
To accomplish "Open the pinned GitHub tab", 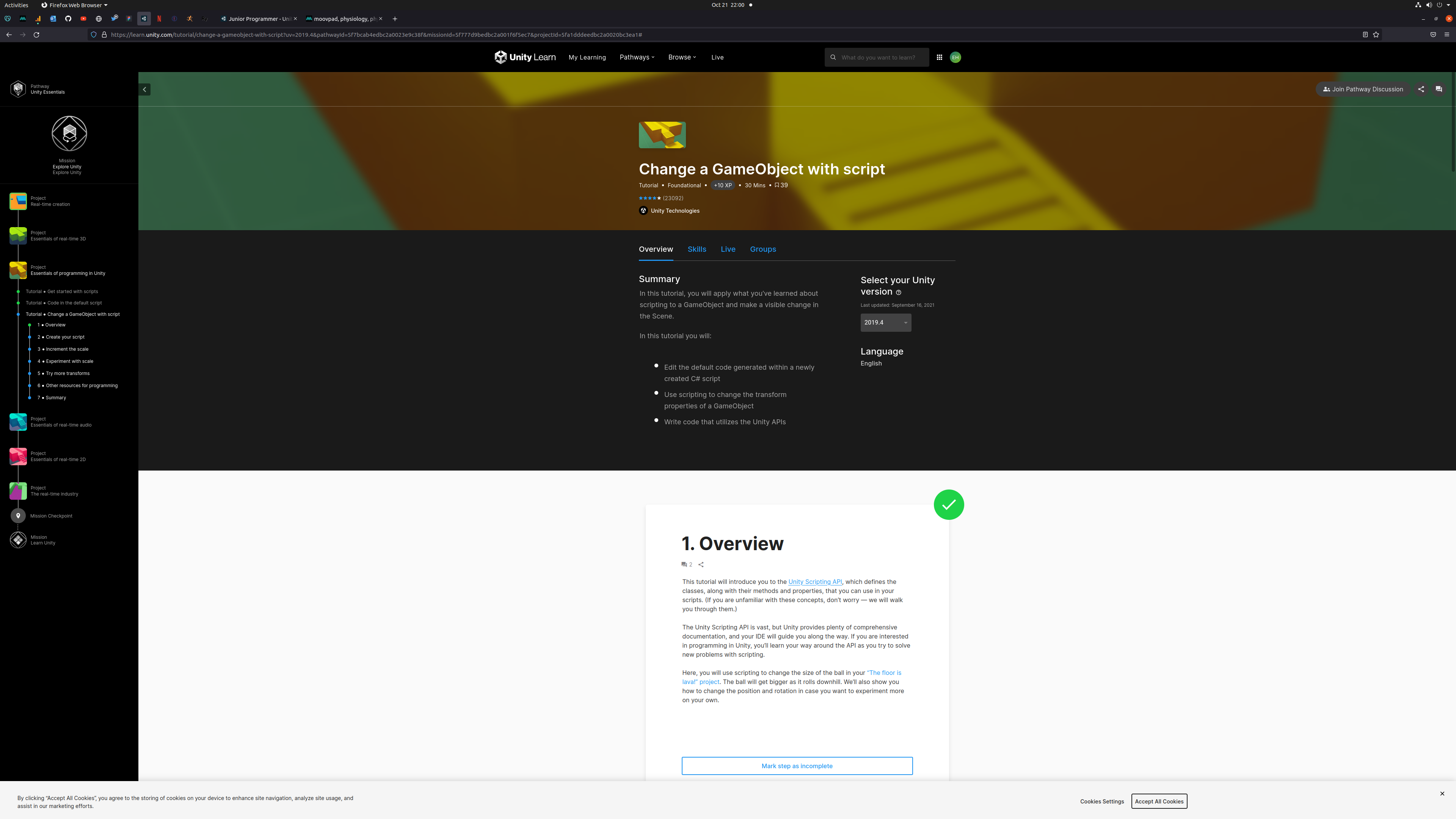I will pos(68,19).
